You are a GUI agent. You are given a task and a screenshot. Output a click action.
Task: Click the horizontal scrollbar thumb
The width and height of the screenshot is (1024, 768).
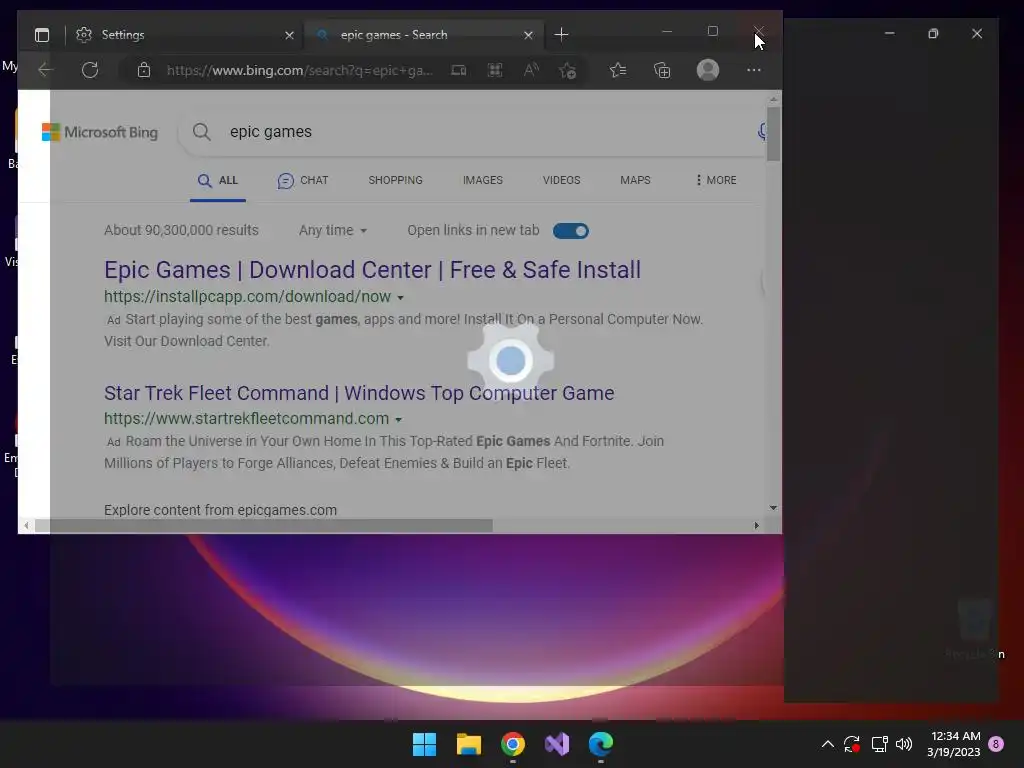click(264, 526)
